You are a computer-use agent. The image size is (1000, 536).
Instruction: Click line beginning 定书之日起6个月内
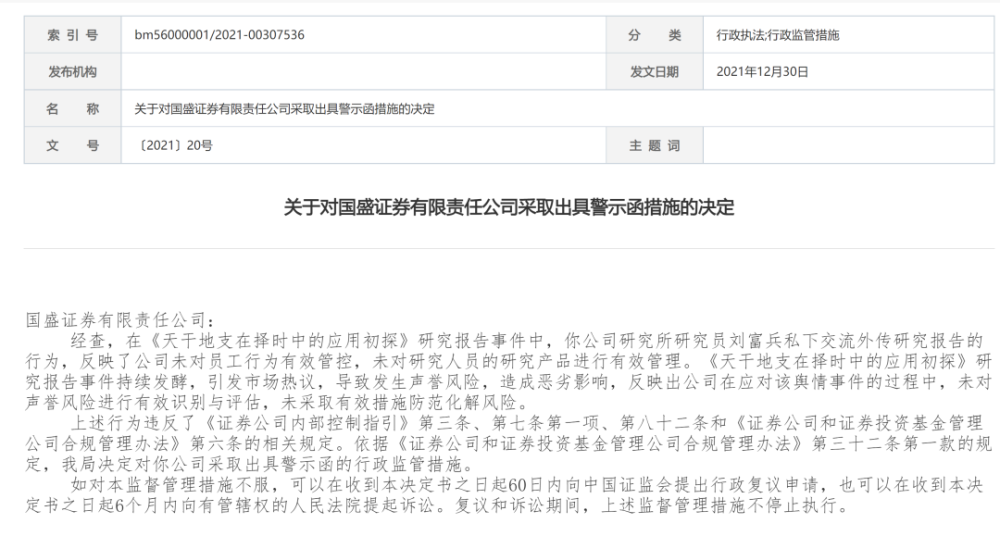pyautogui.click(x=438, y=505)
